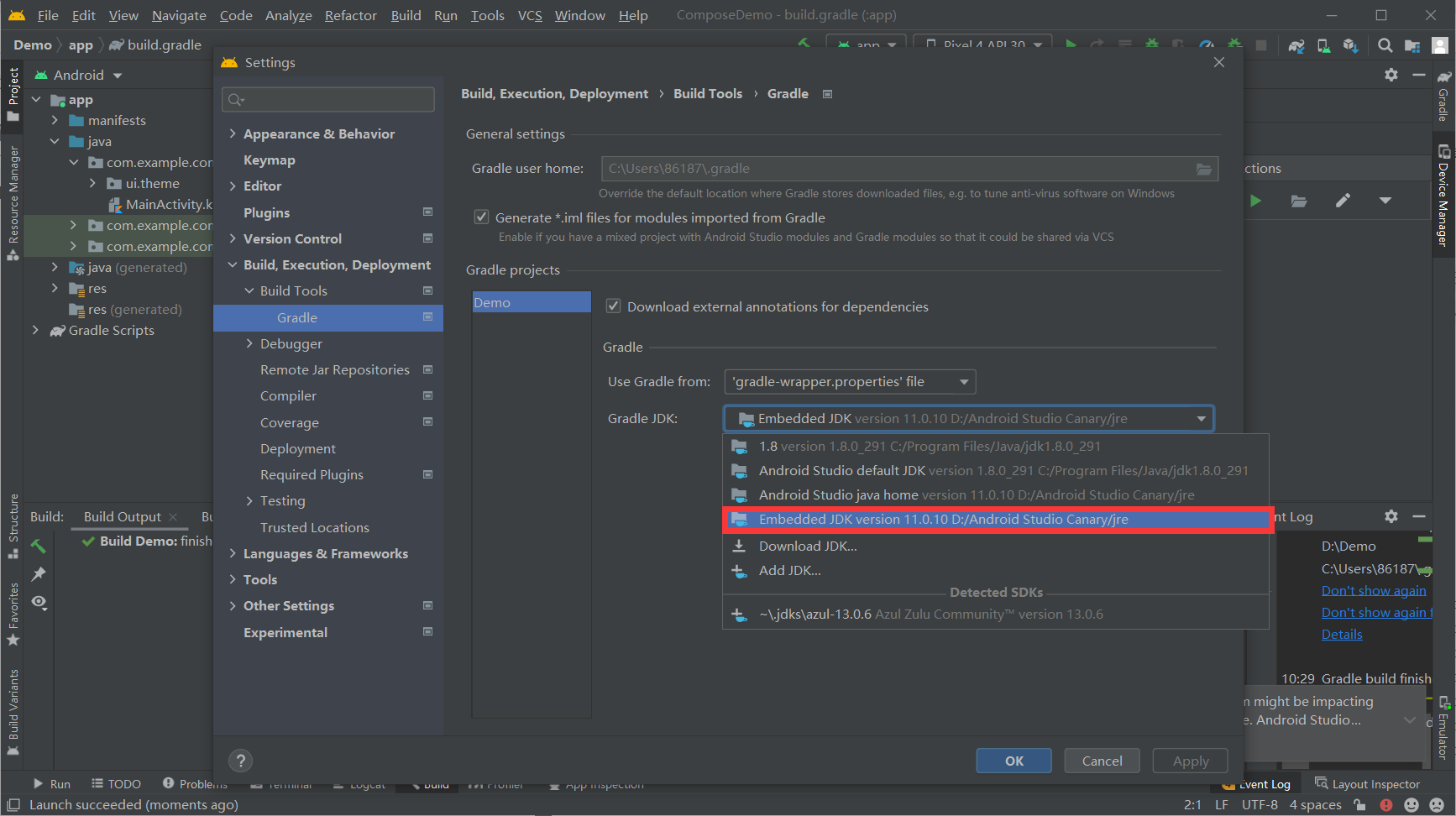The image size is (1456, 816).
Task: Click the green hammer build icon in Build panel
Action: coord(39,547)
